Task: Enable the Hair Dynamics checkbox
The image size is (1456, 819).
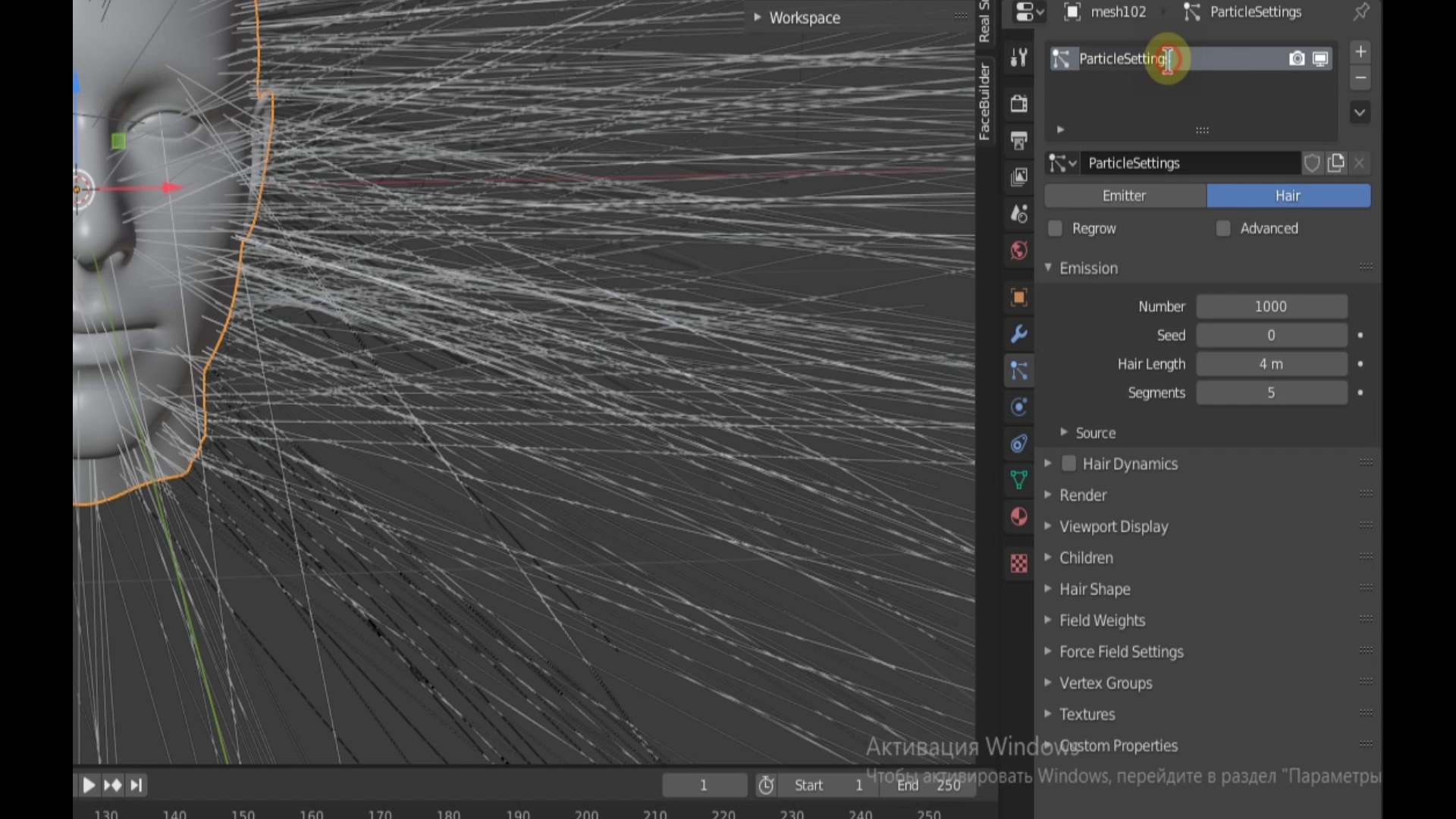Action: [x=1068, y=463]
